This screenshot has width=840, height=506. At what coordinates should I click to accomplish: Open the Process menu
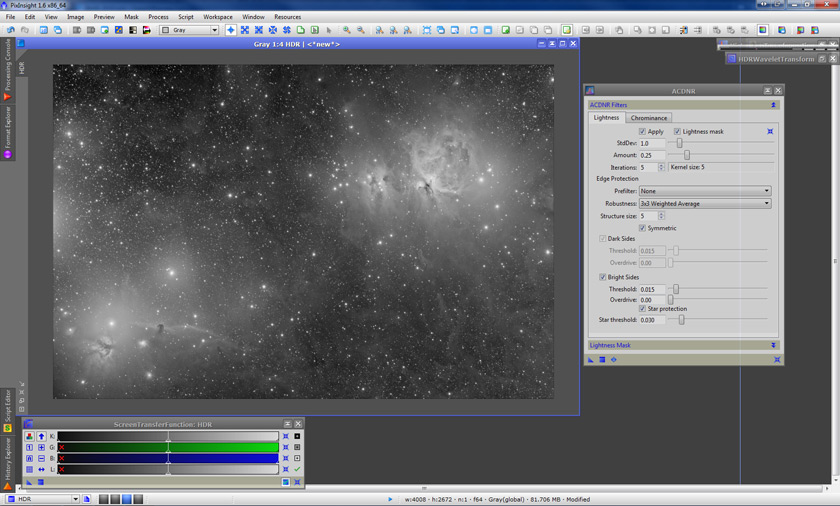pyautogui.click(x=158, y=17)
